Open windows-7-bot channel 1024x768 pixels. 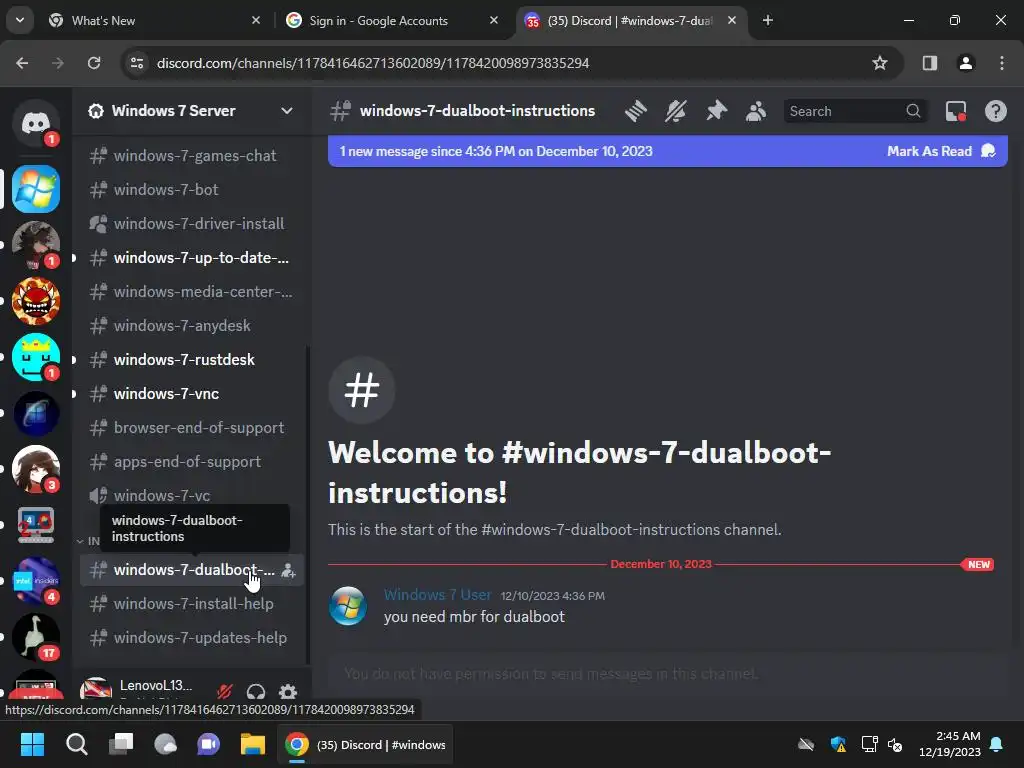tap(191, 189)
